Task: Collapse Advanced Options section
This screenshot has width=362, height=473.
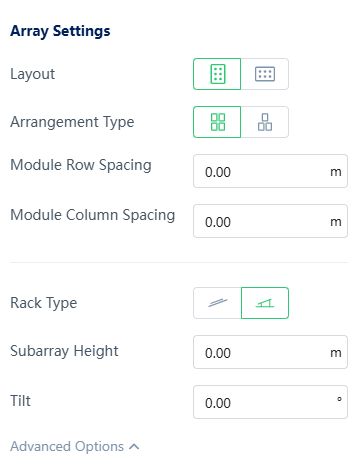Action: pos(75,446)
